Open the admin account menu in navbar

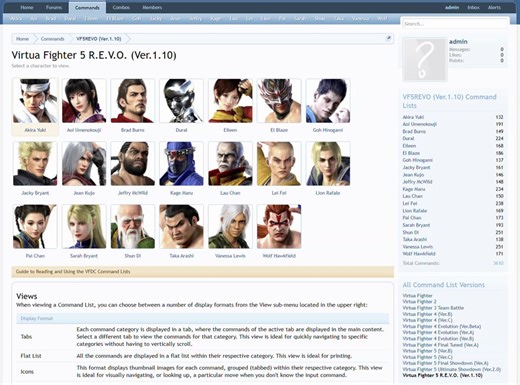(x=452, y=7)
